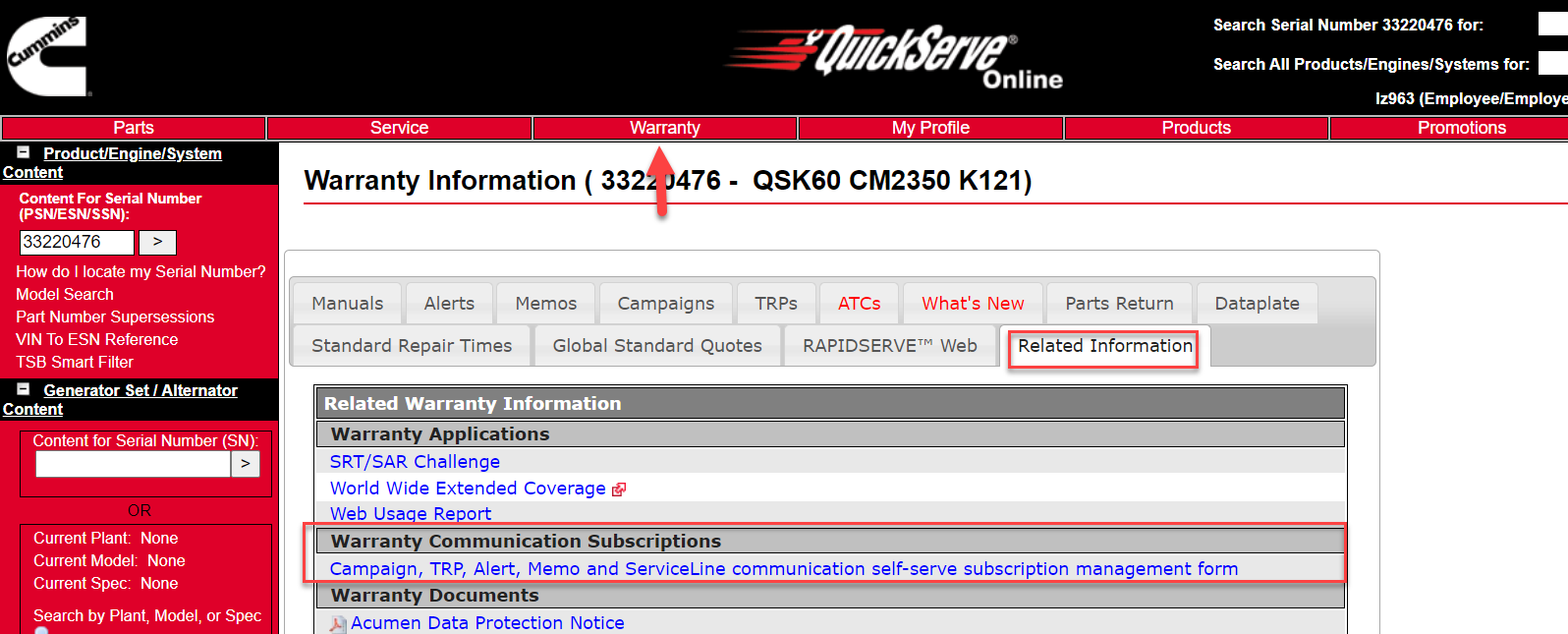Open the Web Usage Report link
Screen dimensions: 1568x634
point(411,514)
